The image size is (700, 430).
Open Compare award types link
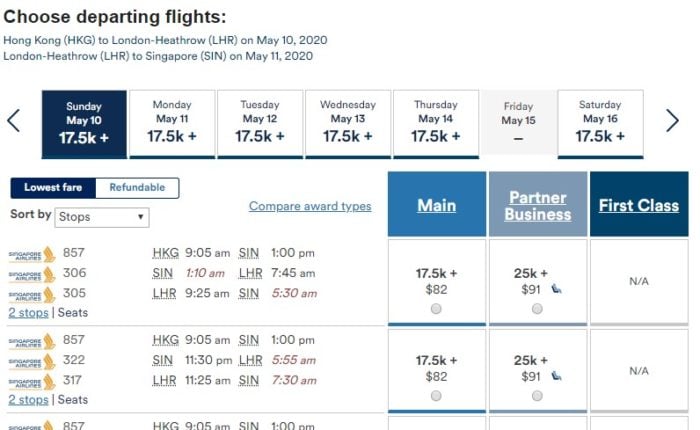click(310, 206)
